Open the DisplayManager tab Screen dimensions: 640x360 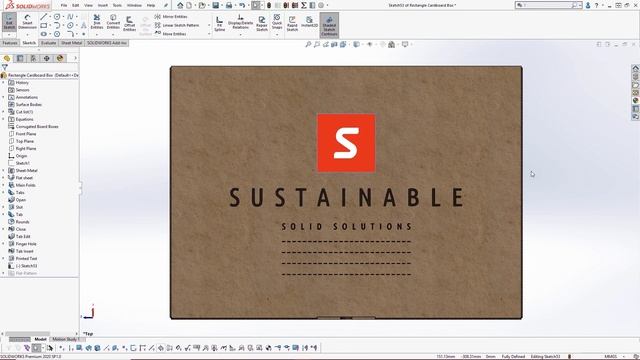point(60,58)
